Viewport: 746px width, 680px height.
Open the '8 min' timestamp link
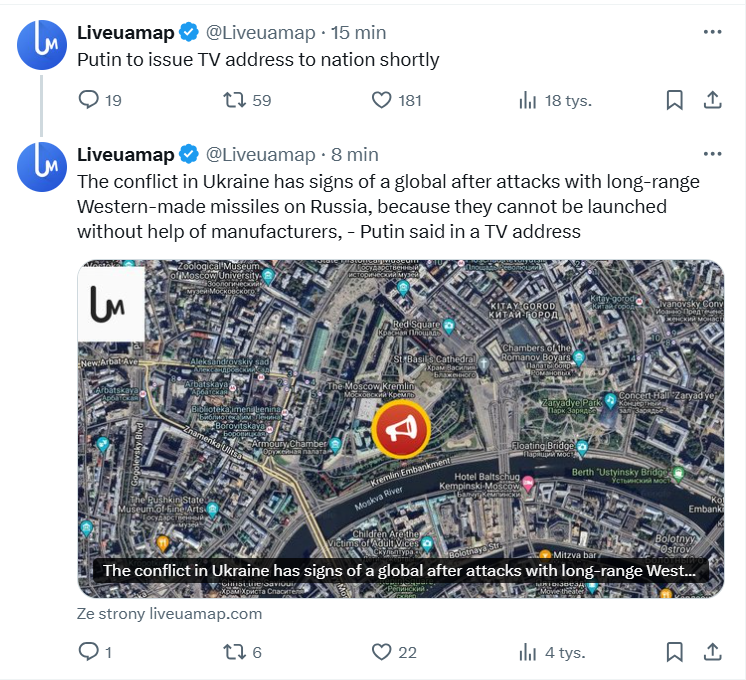pos(355,155)
